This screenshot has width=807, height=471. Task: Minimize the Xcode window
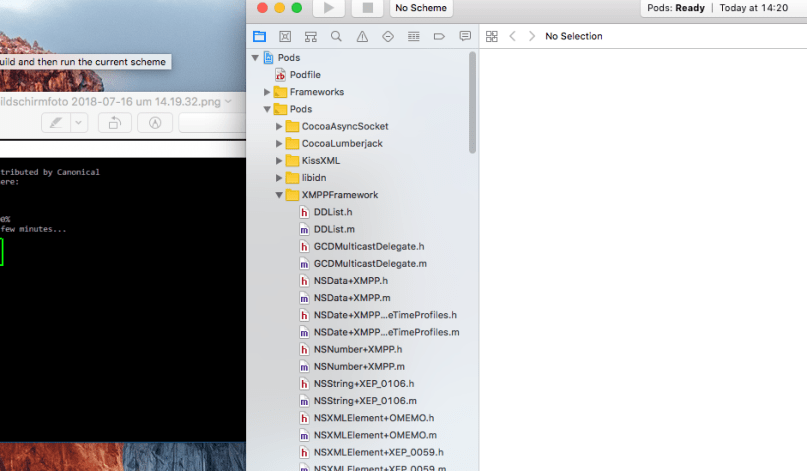pyautogui.click(x=279, y=7)
